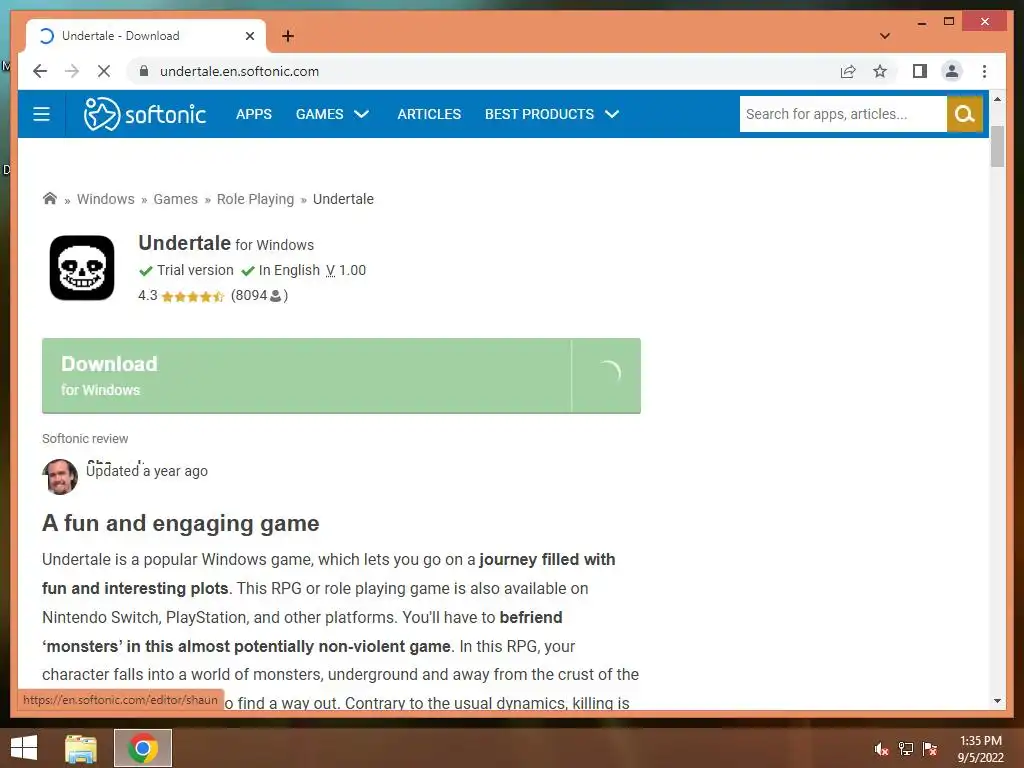Share this page via the share icon
This screenshot has width=1024, height=768.
point(848,71)
